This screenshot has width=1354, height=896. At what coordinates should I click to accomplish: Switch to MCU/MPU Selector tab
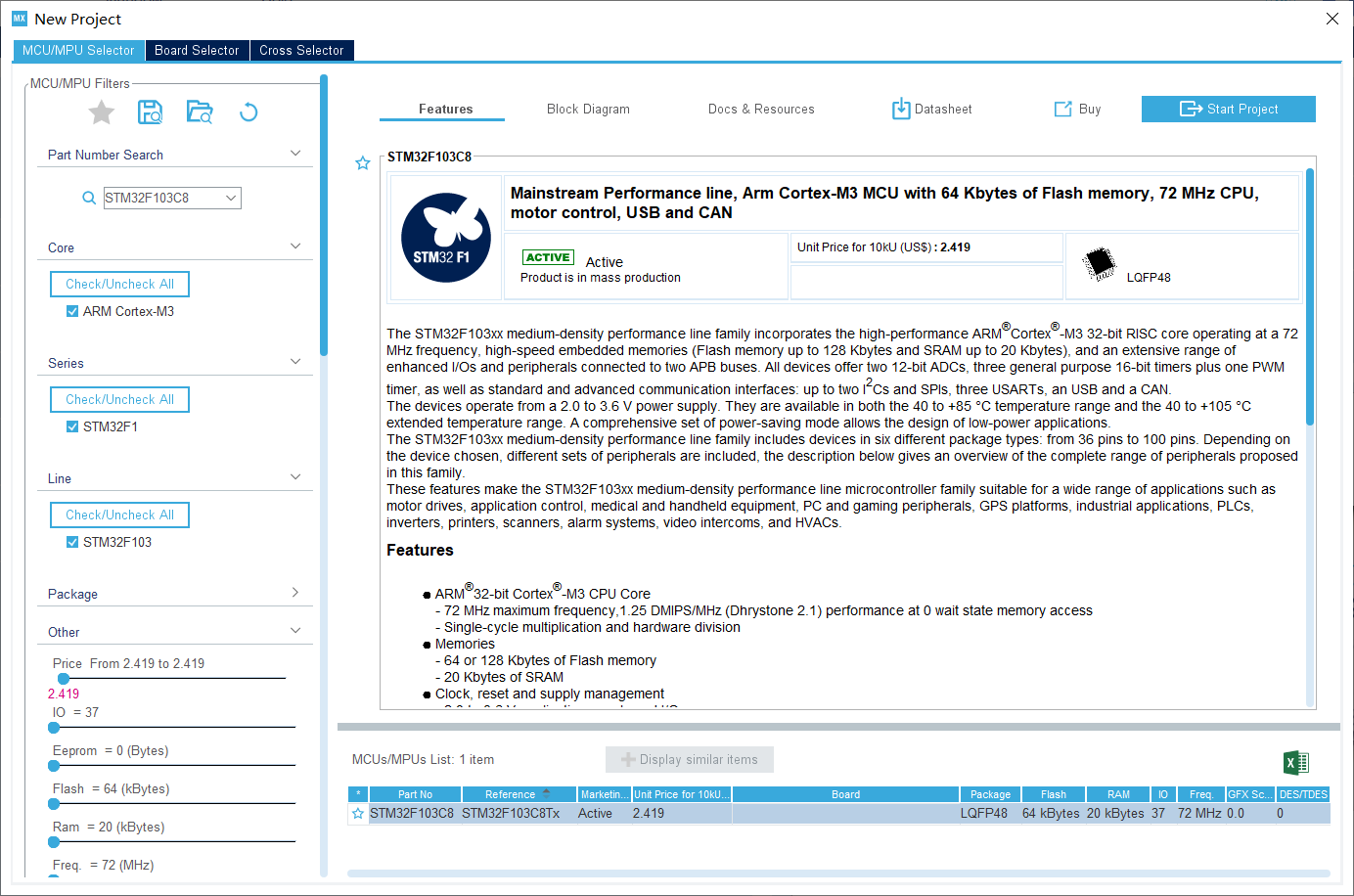point(78,51)
